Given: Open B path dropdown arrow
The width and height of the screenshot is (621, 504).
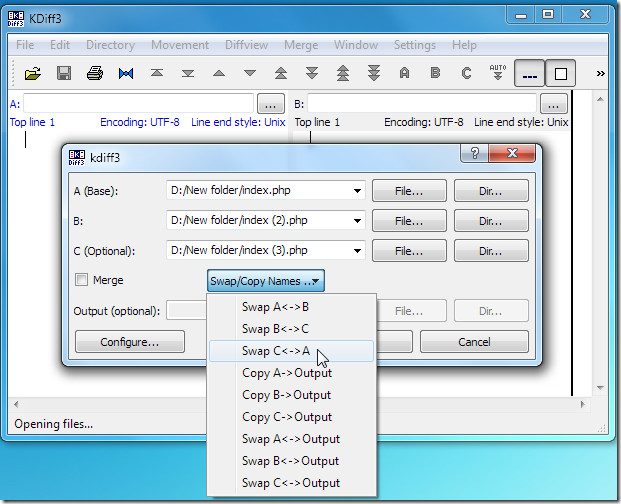Looking at the screenshot, I should pos(357,221).
